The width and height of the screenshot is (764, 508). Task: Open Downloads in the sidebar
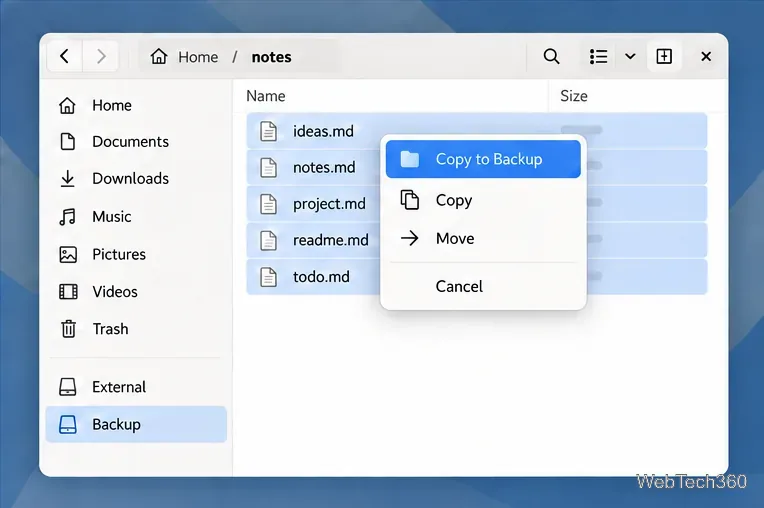coord(136,179)
